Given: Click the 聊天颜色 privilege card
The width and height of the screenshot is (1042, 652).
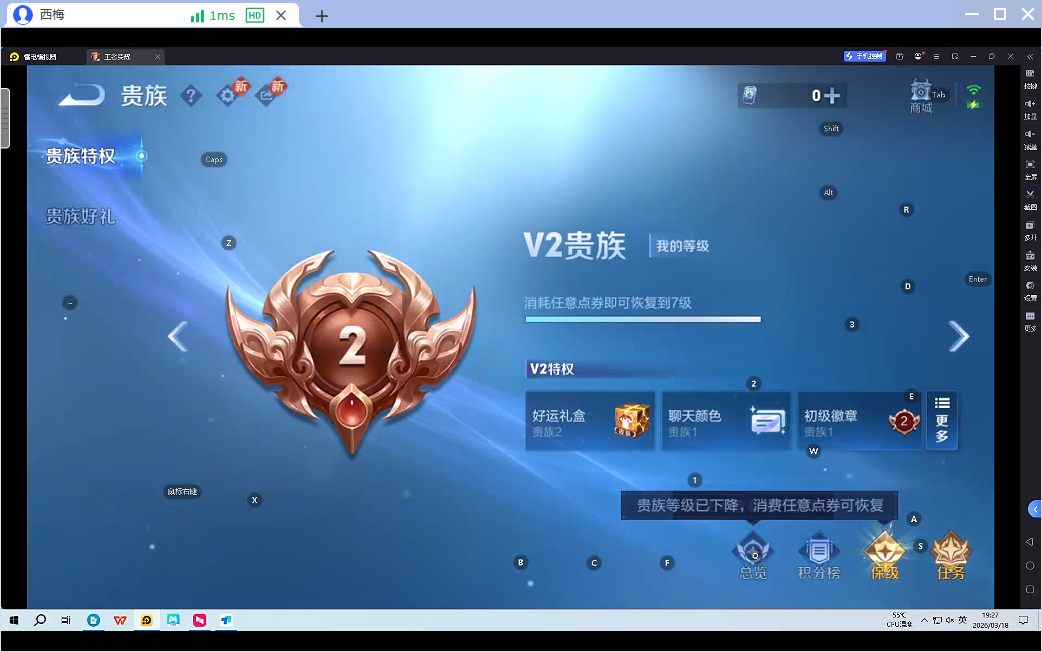Looking at the screenshot, I should tap(725, 420).
